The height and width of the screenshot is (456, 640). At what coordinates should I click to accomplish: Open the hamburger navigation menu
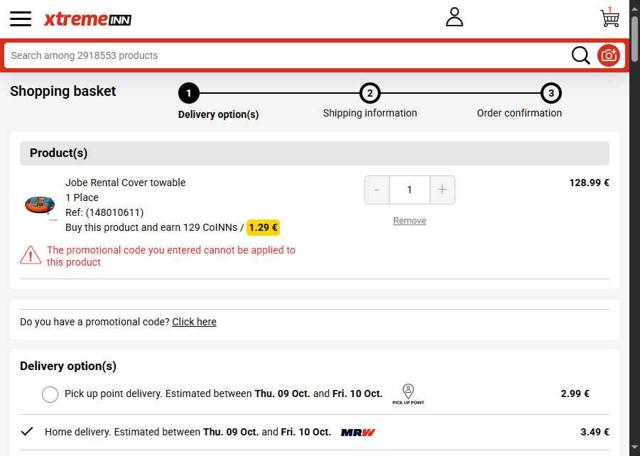20,19
